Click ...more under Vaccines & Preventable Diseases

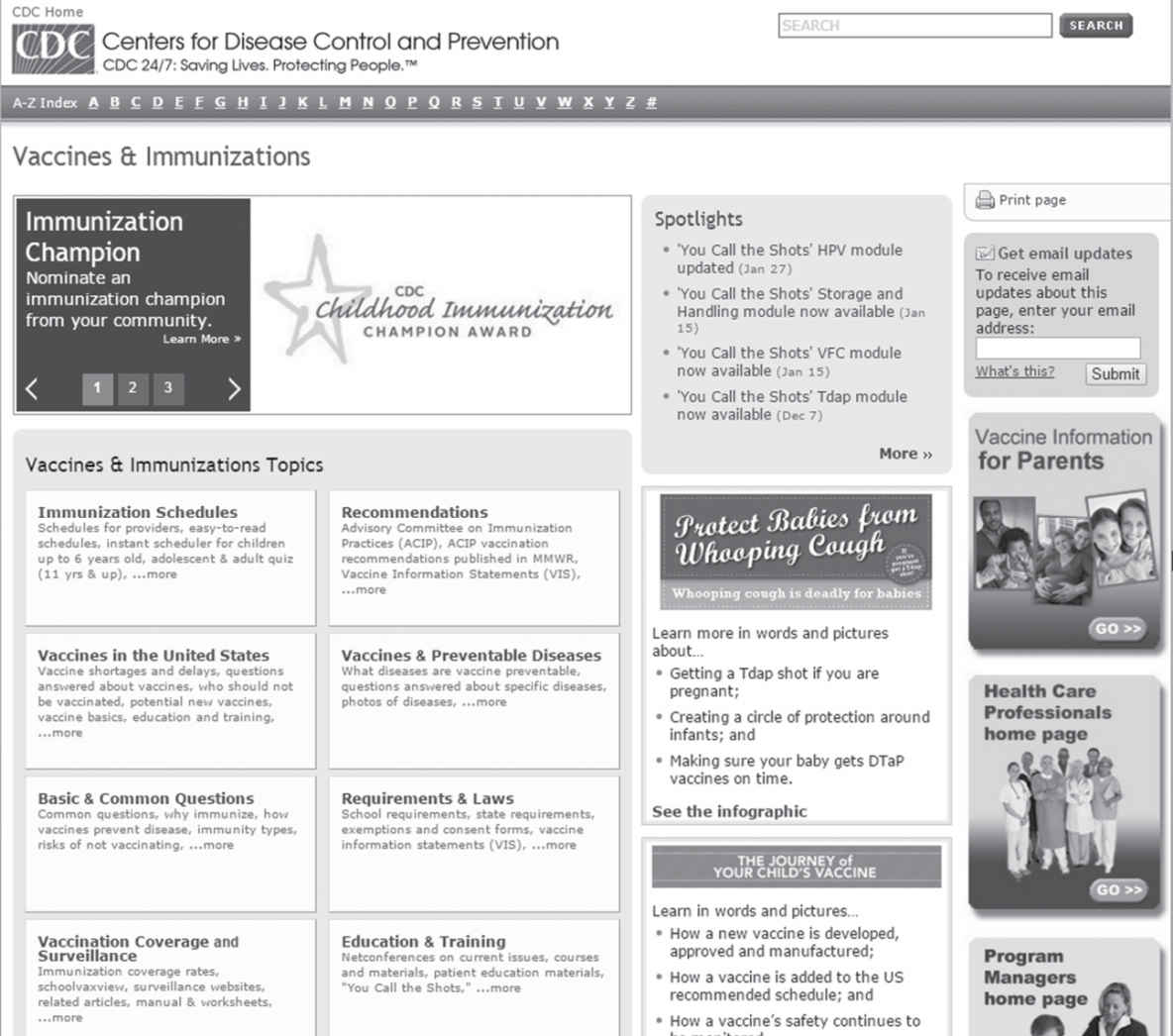483,701
